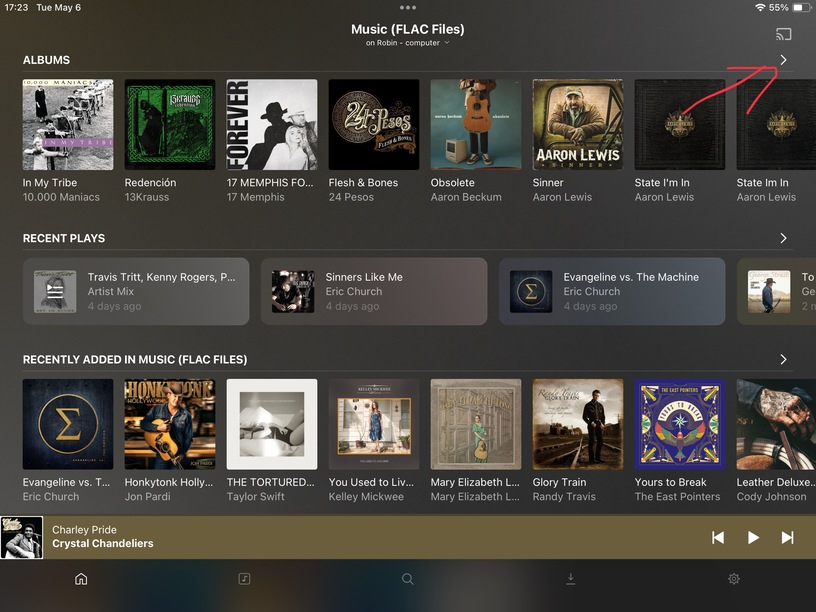Open Evangeline vs. The Machine recent play card

pyautogui.click(x=612, y=291)
